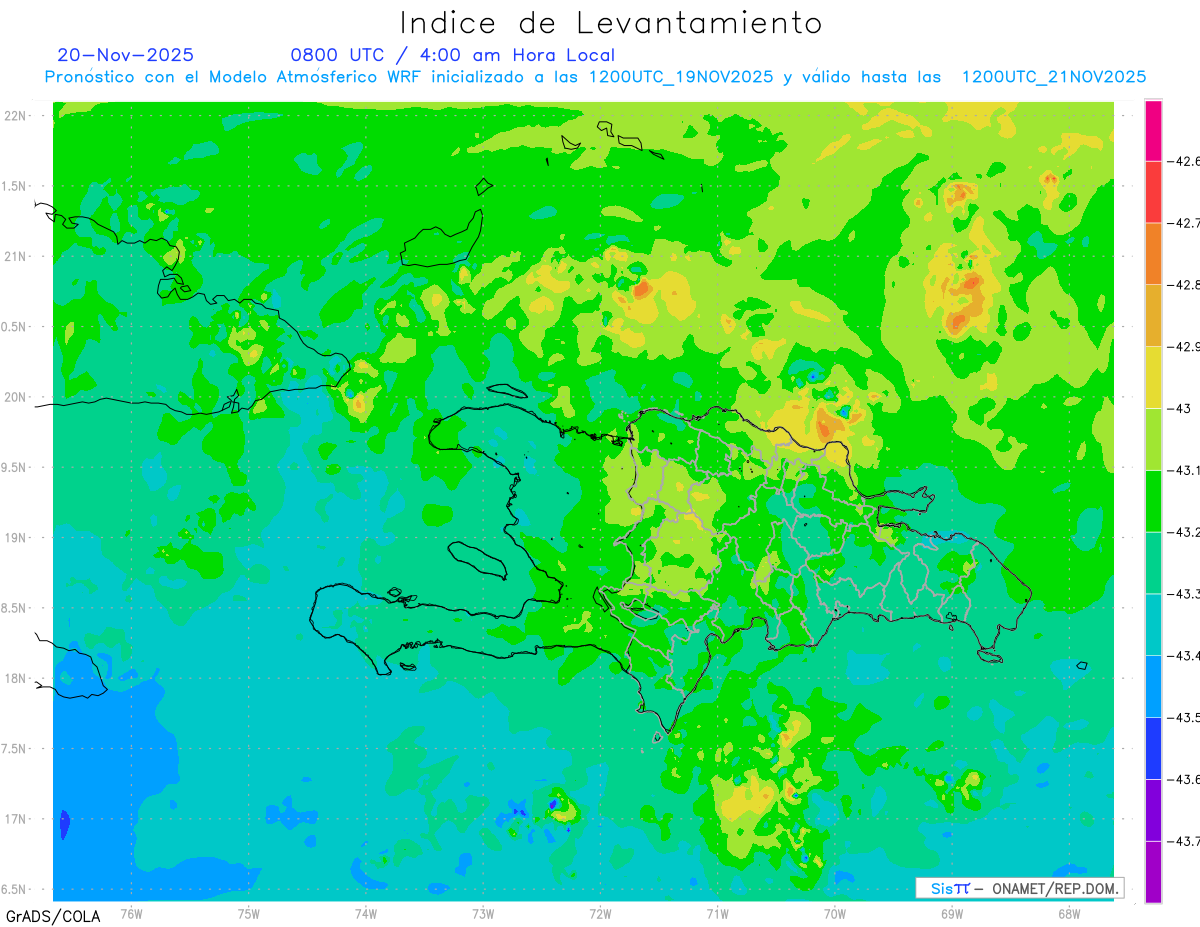Pick the orange swatch between -42.7 and -42.8

(1153, 254)
